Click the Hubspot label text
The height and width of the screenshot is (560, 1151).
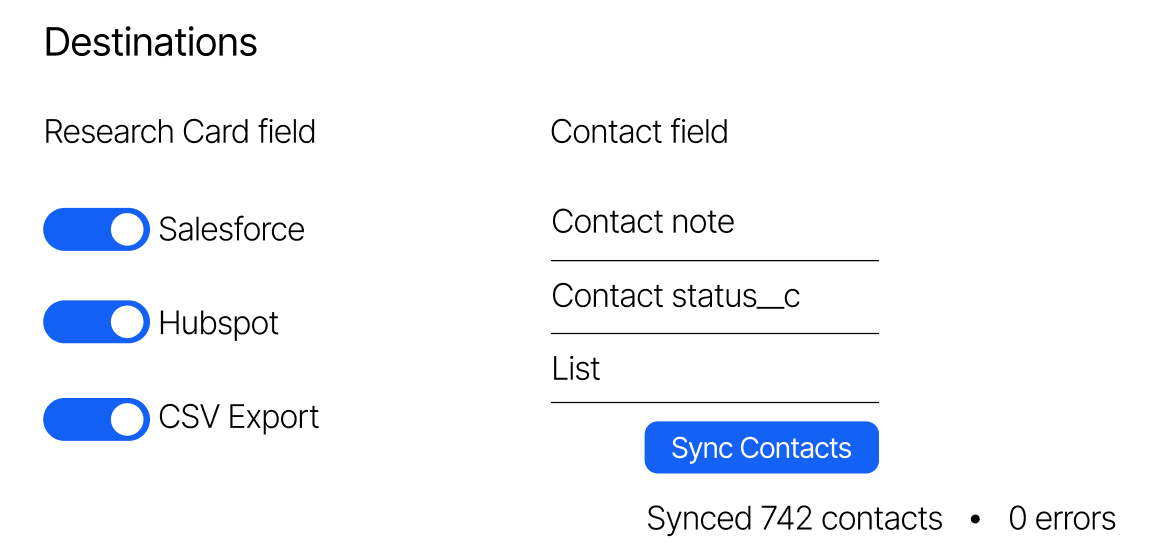218,323
